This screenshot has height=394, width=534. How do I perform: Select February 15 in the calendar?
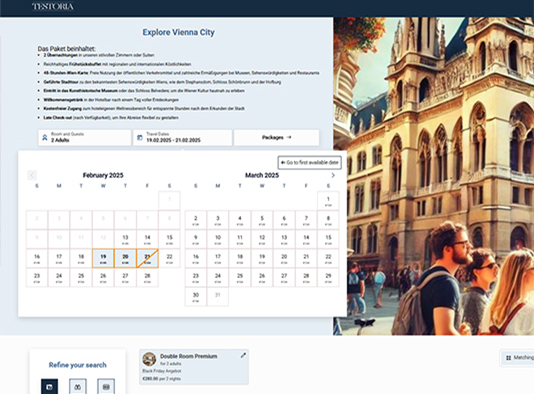click(x=169, y=239)
